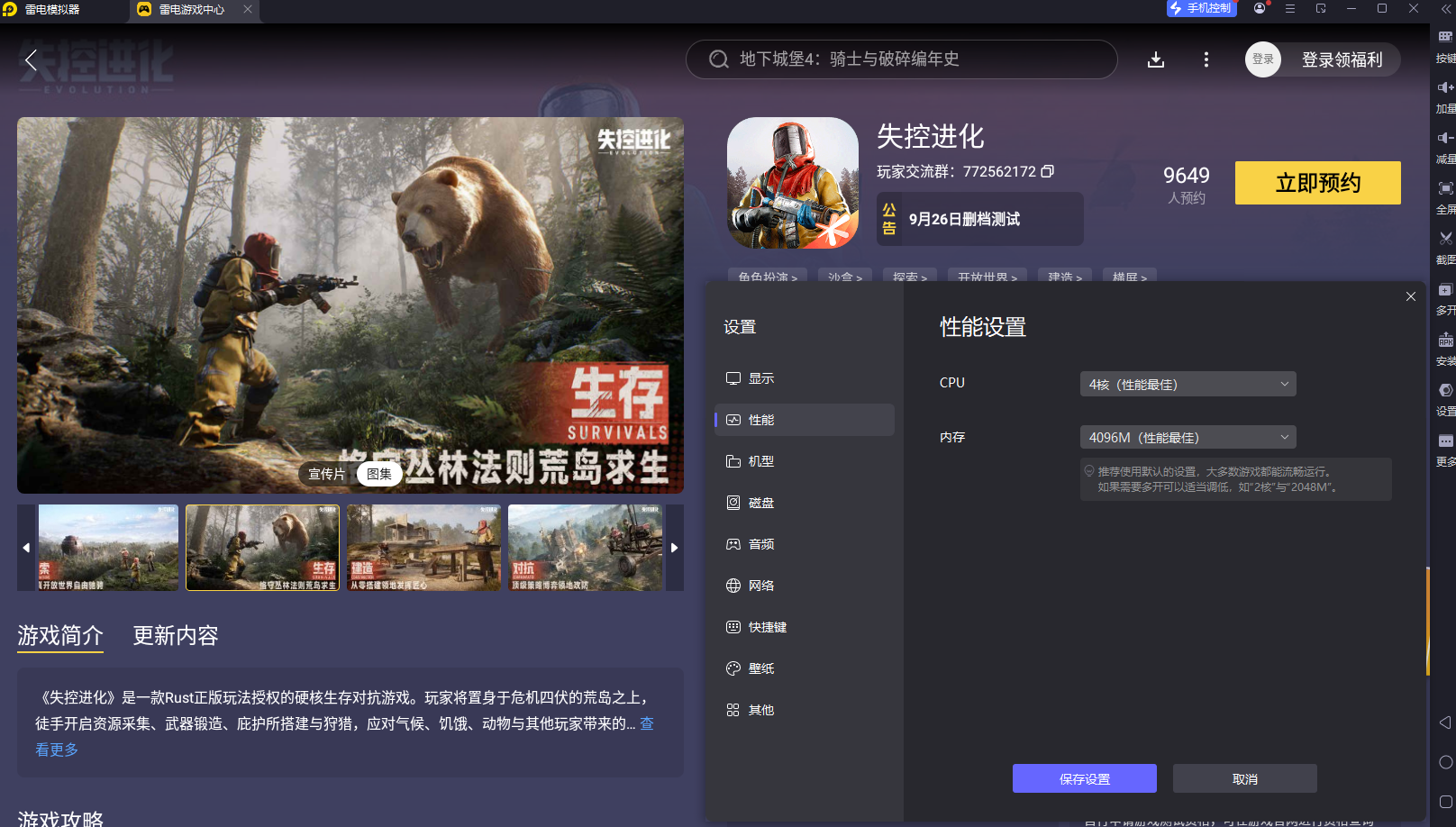Click 取消 to cancel settings
The width and height of the screenshot is (1456, 827).
point(1245,778)
